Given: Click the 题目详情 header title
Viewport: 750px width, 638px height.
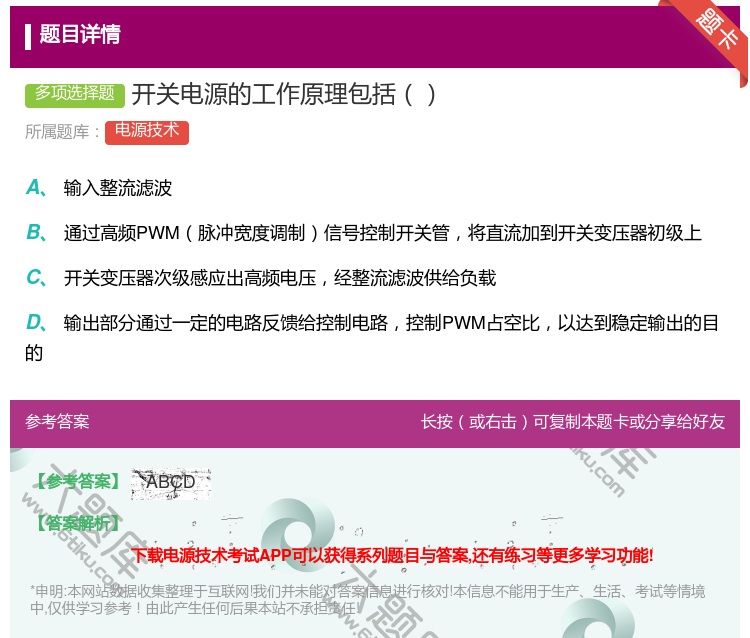Looking at the screenshot, I should click(x=79, y=34).
